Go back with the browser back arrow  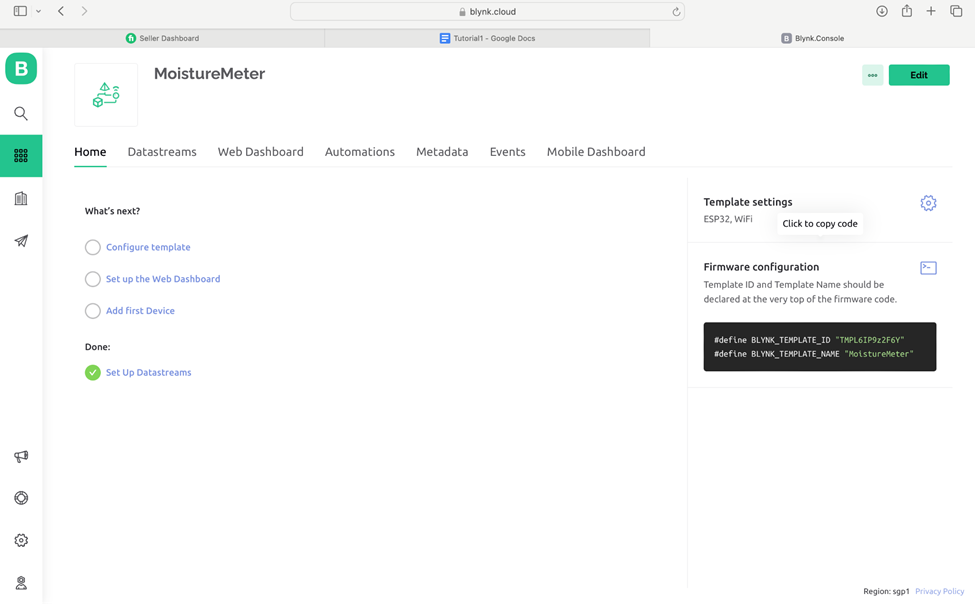(x=61, y=11)
